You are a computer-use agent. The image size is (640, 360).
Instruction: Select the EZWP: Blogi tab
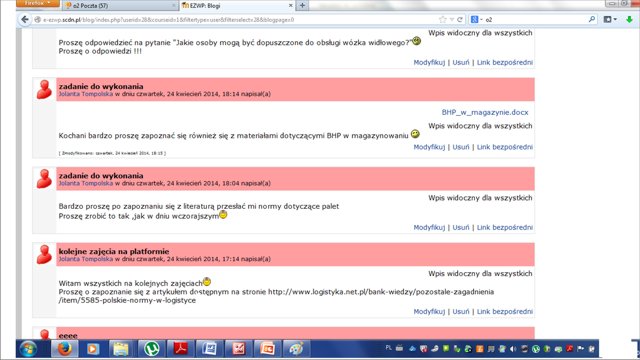[x=237, y=6]
